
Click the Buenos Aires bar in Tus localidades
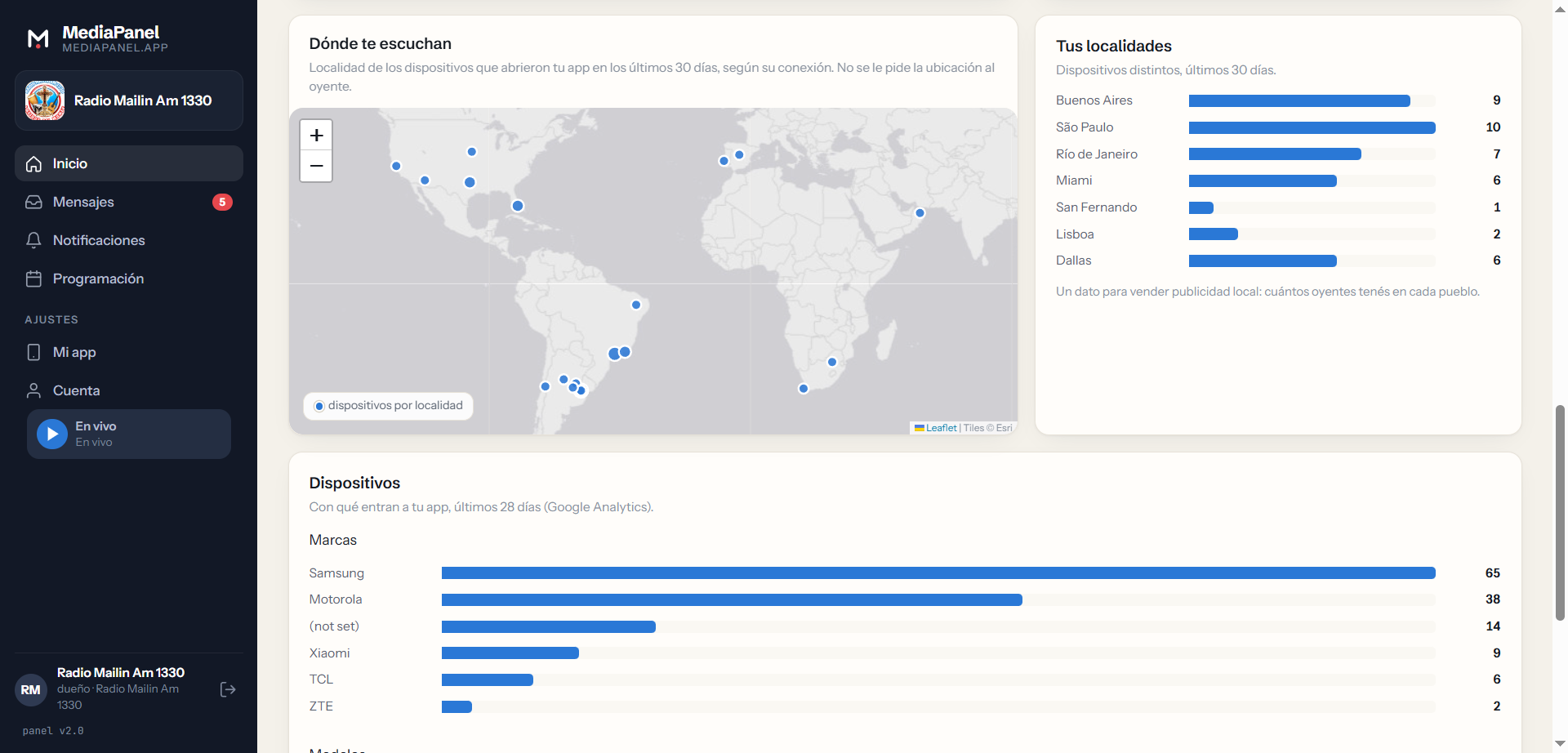[x=1299, y=100]
